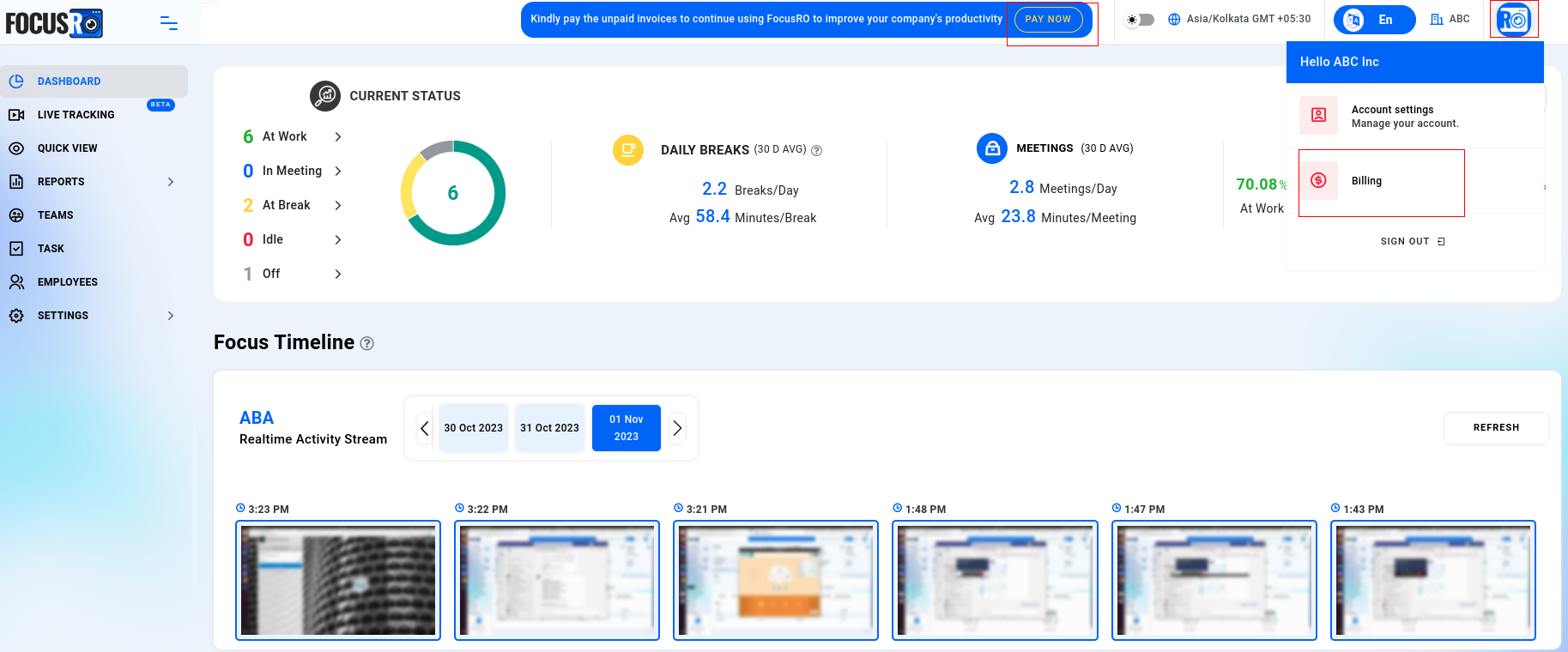Click the Current Status magnifier icon
Viewport: 1568px width, 652px height.
[x=325, y=96]
